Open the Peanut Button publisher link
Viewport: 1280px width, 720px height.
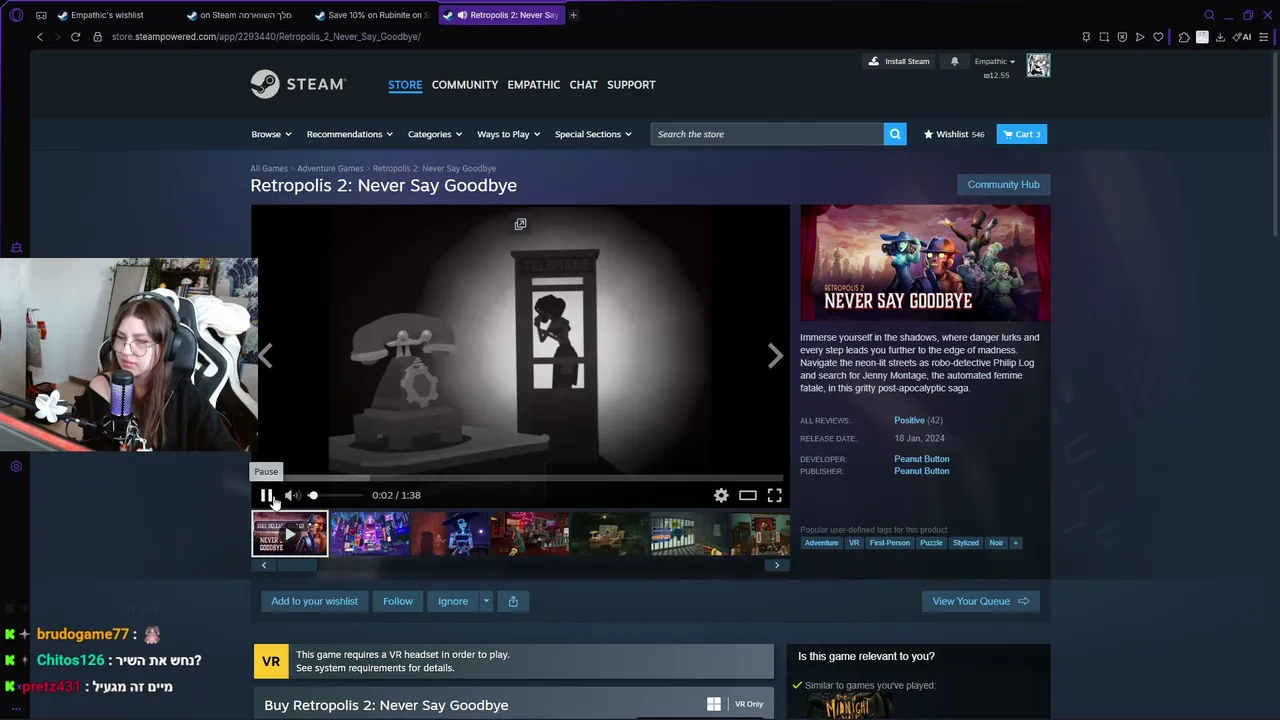[x=922, y=471]
